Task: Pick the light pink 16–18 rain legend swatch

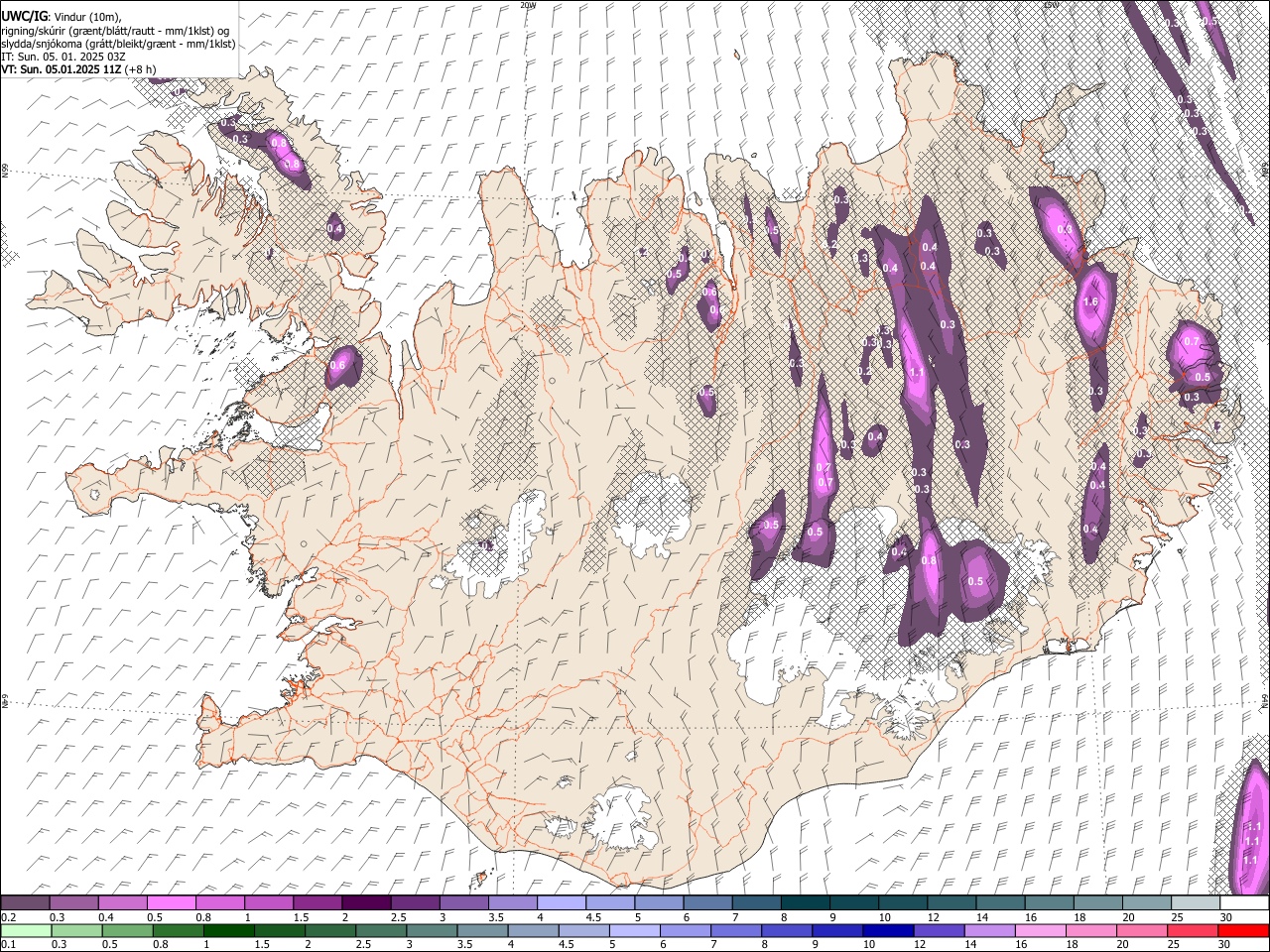Action: 1040,930
